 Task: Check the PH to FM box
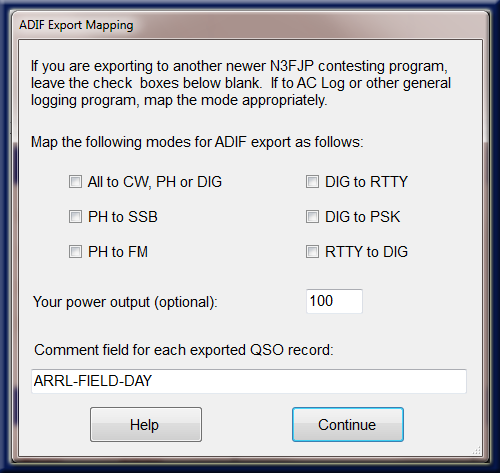[75, 252]
